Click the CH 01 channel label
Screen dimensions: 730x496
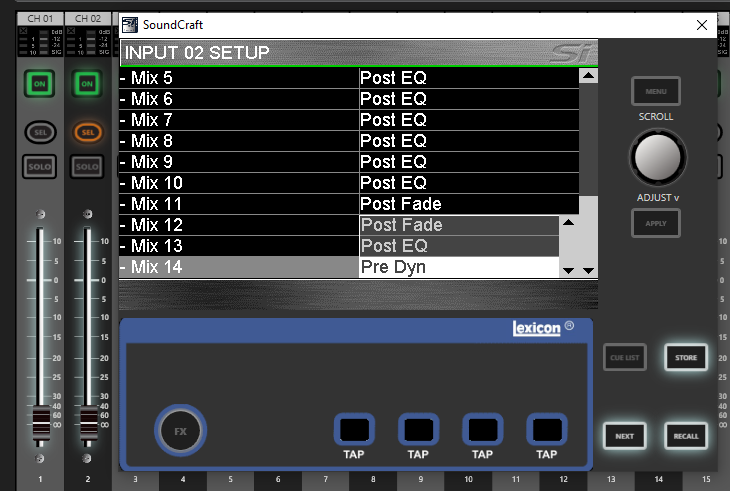coord(40,19)
